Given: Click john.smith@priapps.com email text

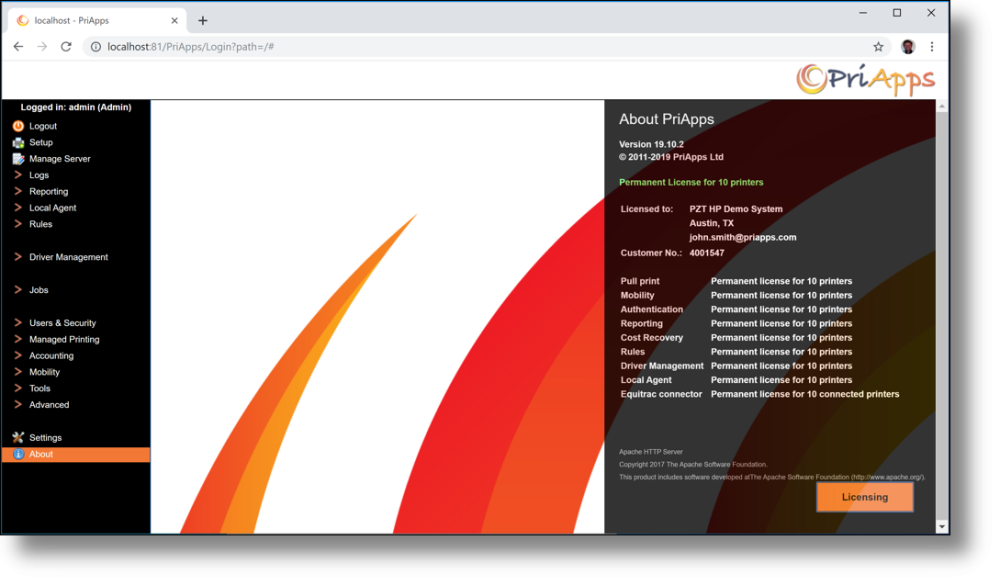Looking at the screenshot, I should tap(742, 237).
